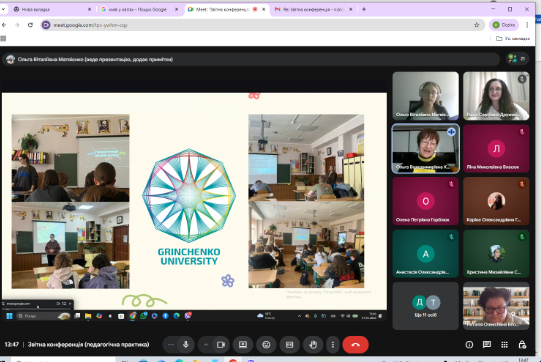Click the Start button in shared screen taskbar

9,316
